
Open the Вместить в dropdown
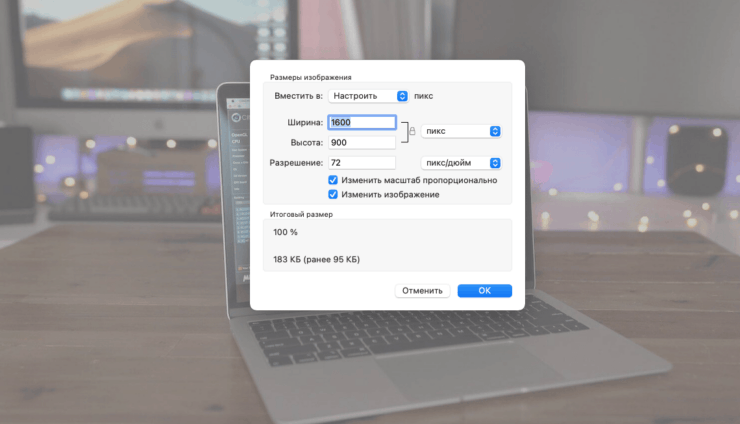pos(370,96)
